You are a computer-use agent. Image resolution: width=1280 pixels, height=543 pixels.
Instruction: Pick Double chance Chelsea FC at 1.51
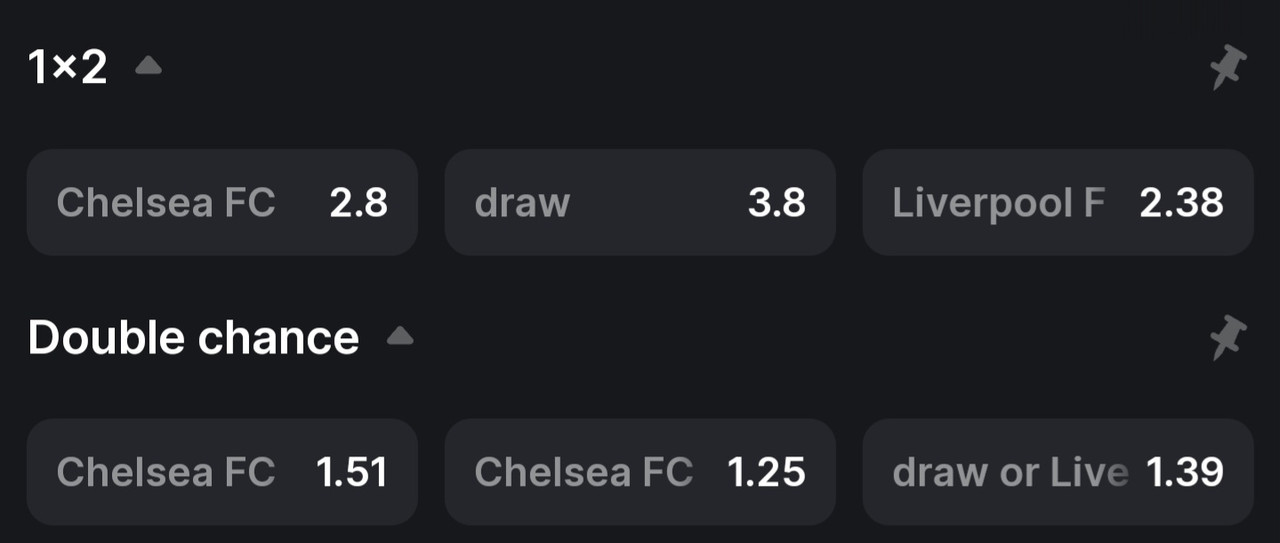click(222, 472)
